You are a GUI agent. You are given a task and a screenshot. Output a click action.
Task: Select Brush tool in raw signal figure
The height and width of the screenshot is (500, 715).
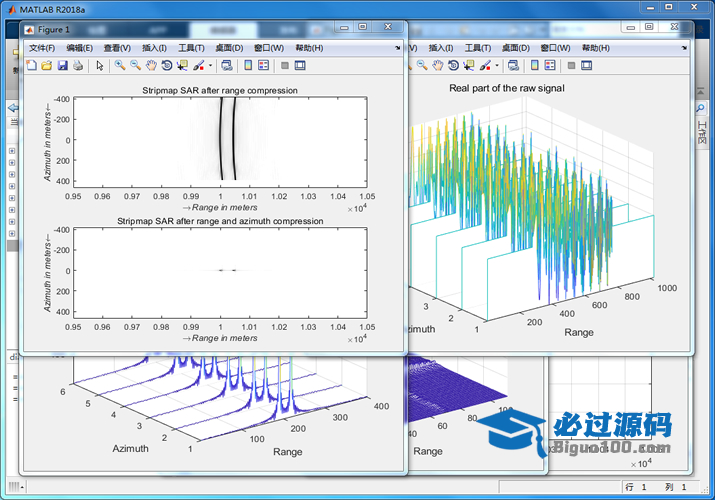click(x=485, y=66)
